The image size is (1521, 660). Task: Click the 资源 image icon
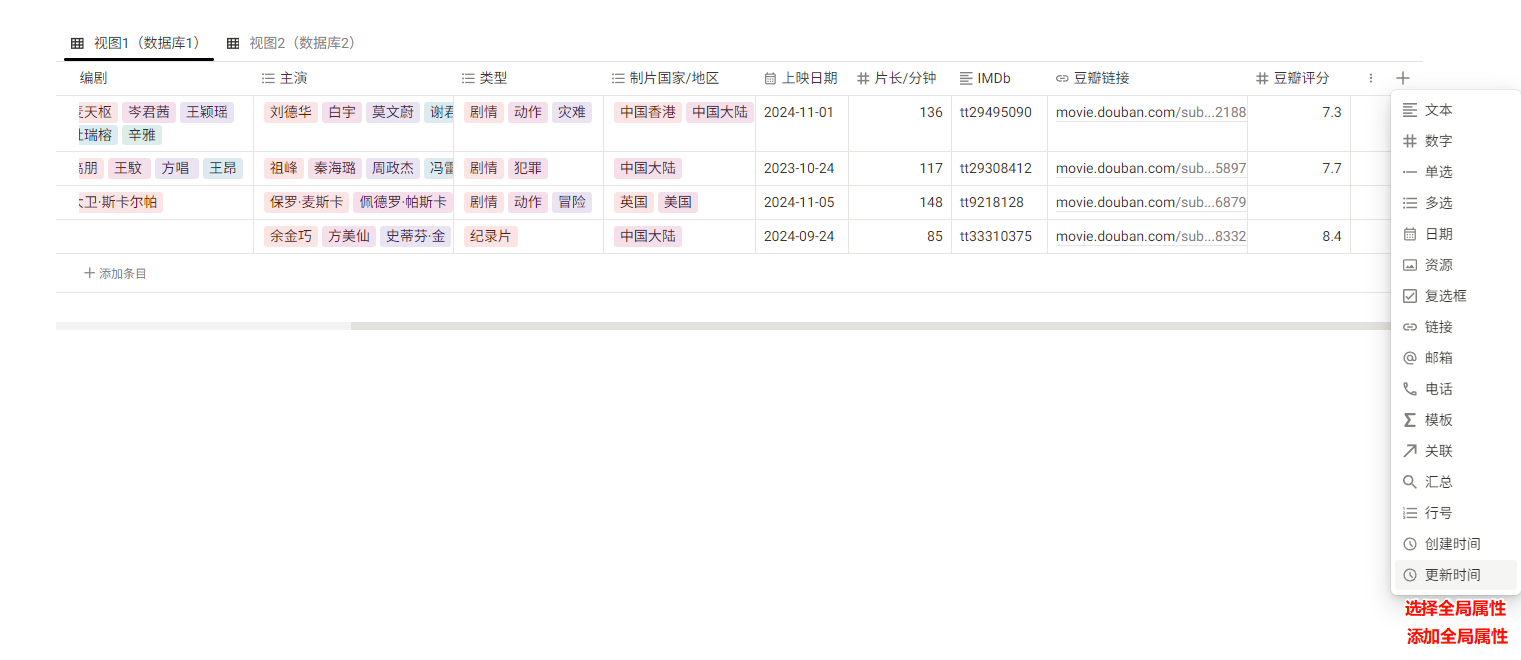point(1410,265)
